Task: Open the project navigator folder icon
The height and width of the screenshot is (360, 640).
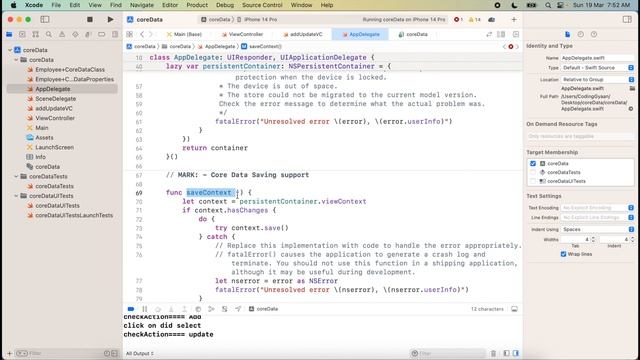Action: pyautogui.click(x=9, y=34)
